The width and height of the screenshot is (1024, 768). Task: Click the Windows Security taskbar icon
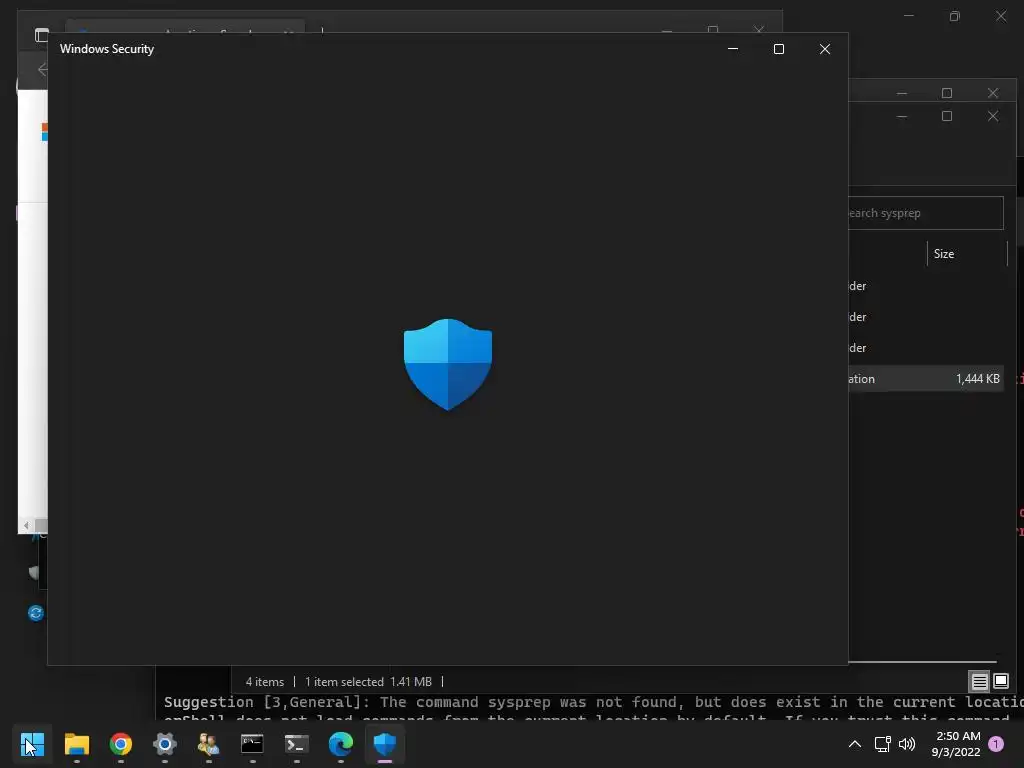tap(385, 744)
